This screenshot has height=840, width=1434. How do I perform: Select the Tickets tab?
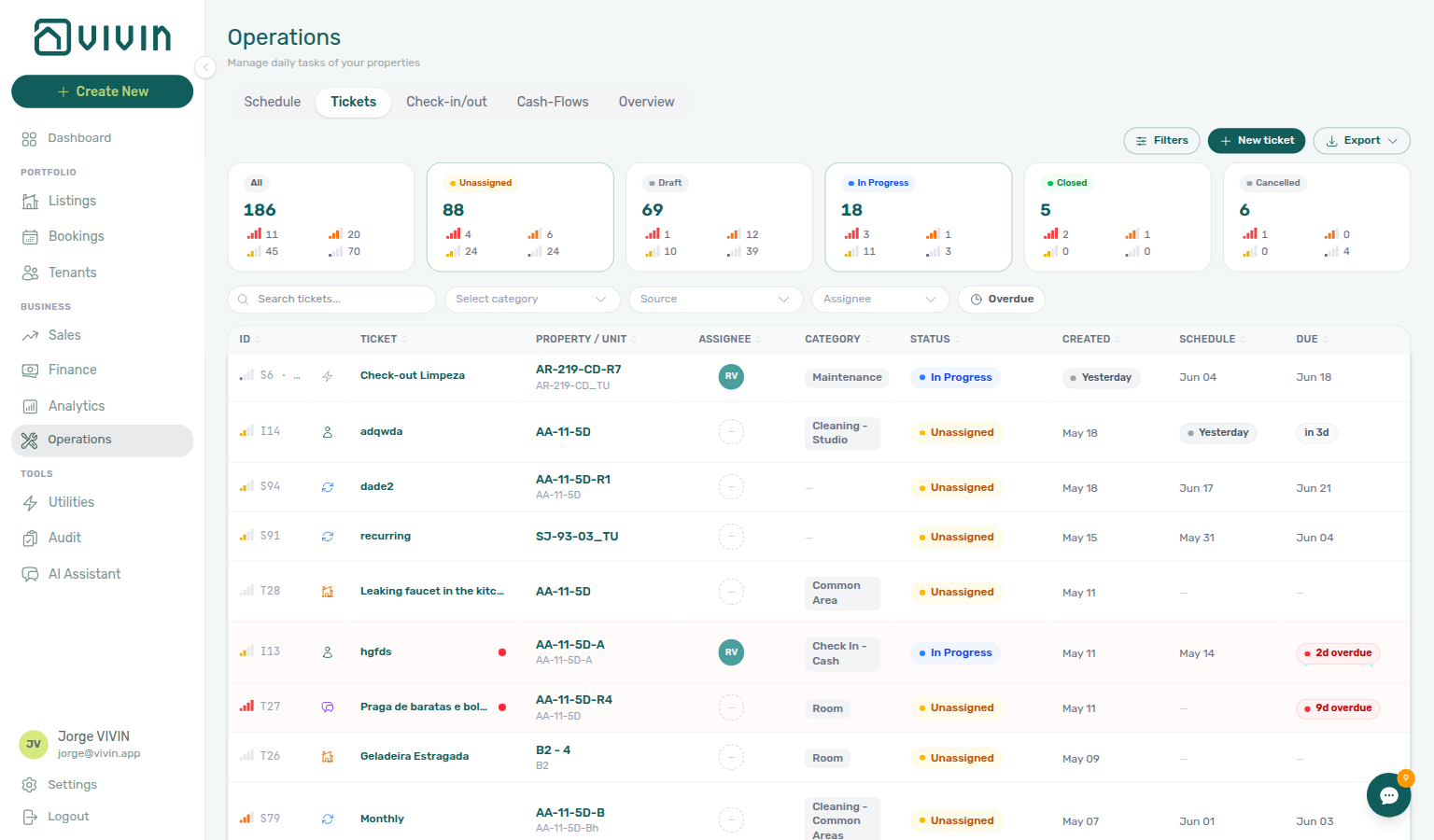tap(354, 102)
